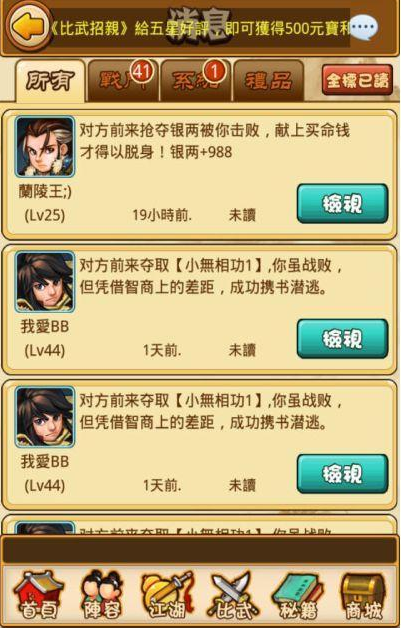
Task: Open the 江湖 icon in bottom bar
Action: pyautogui.click(x=167, y=595)
